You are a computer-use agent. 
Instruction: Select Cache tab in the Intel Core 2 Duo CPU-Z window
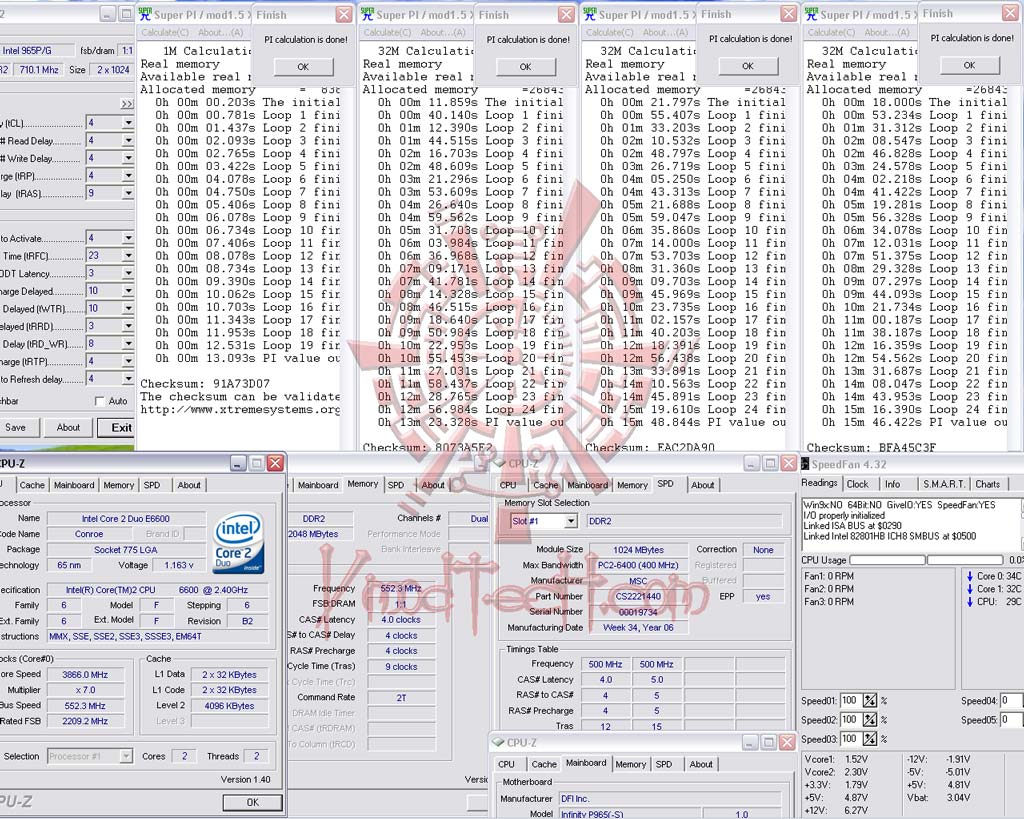(x=32, y=485)
